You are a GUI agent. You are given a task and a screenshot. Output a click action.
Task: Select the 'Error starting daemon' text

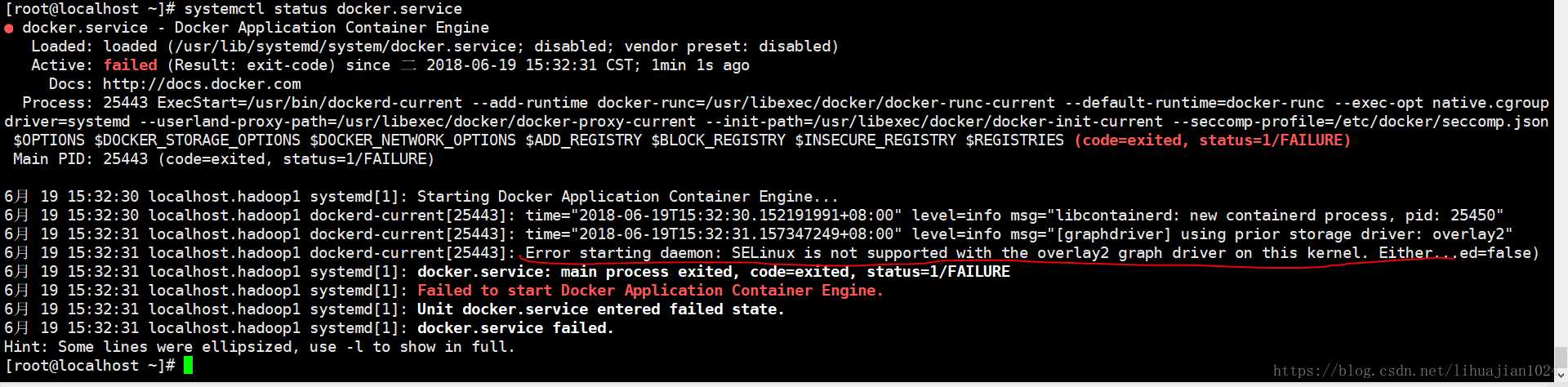(x=623, y=253)
